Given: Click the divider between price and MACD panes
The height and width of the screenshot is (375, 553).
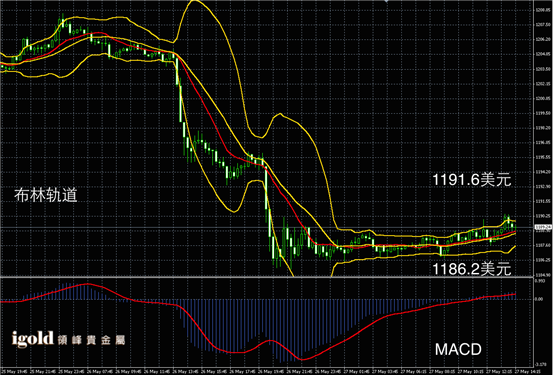Looking at the screenshot, I should [267, 277].
